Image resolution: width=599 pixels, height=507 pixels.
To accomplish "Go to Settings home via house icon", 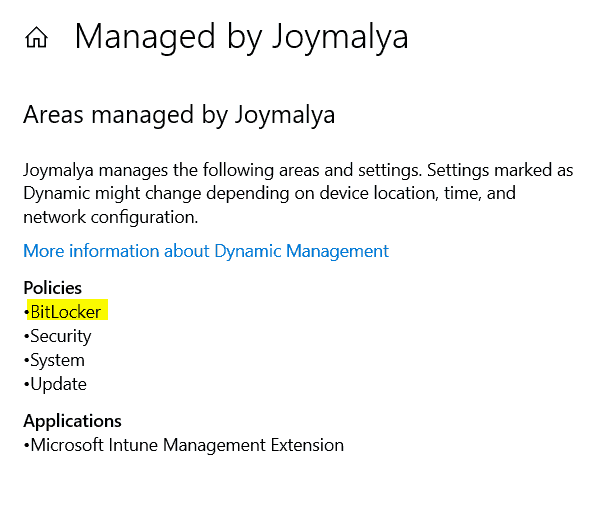I will point(36,37).
